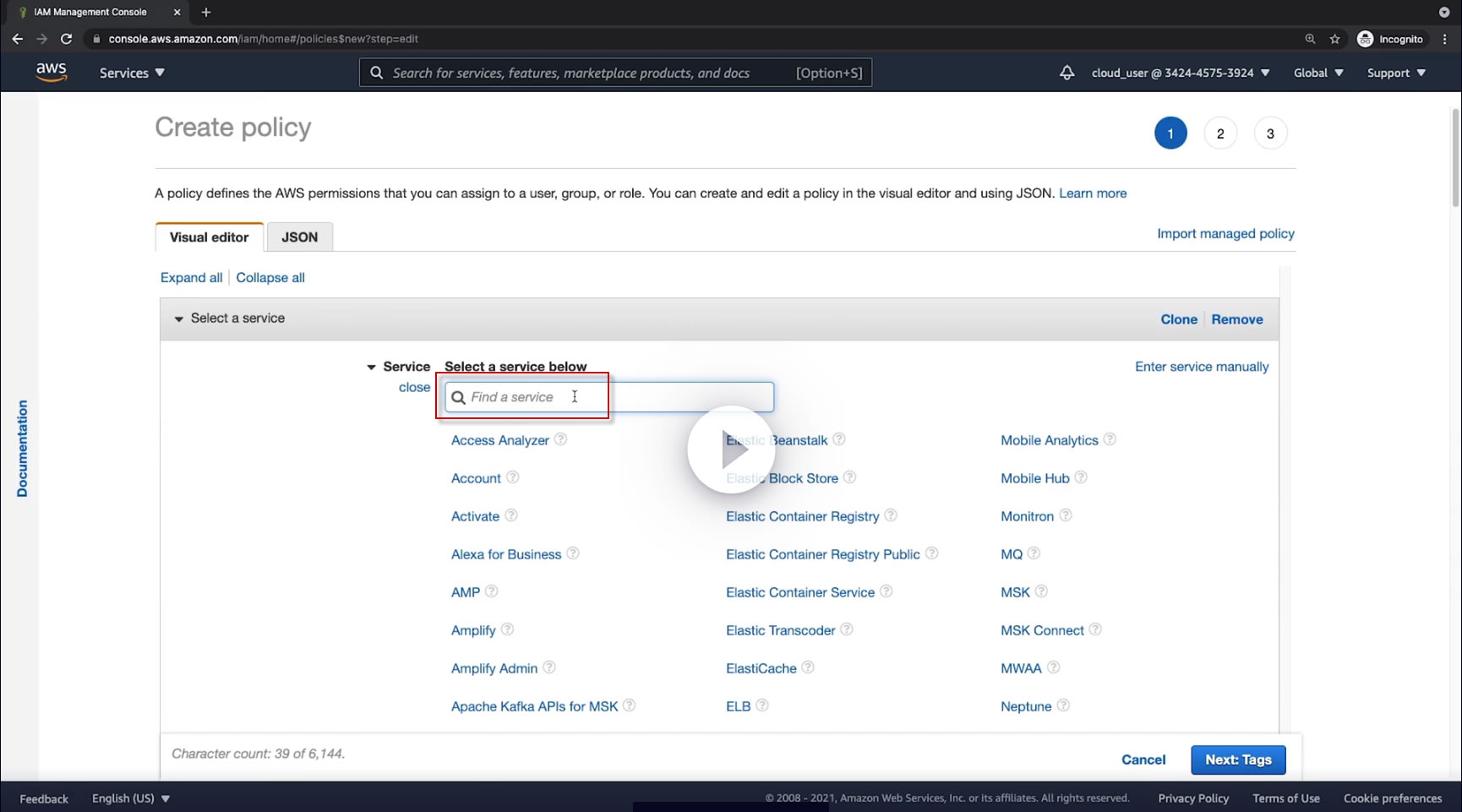Bookmark this page with star icon
The height and width of the screenshot is (812, 1462).
coord(1335,39)
